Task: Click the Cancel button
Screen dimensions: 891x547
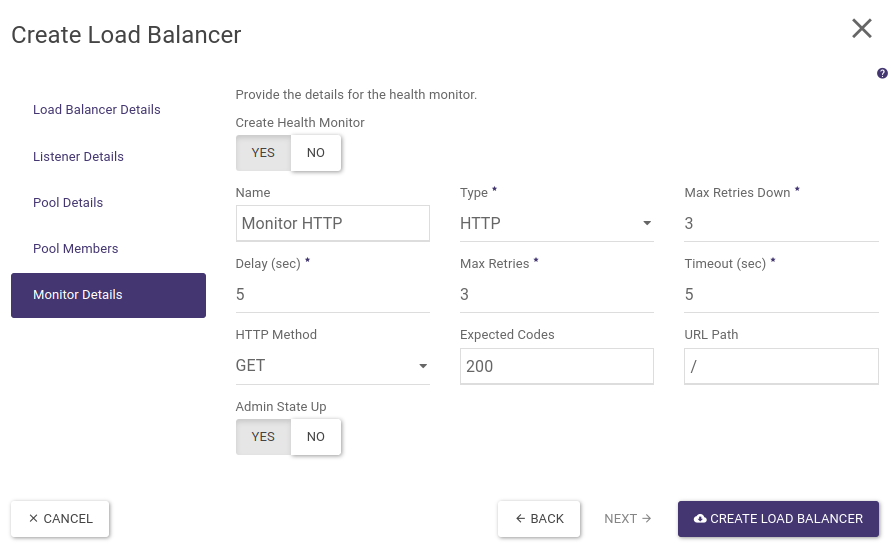Action: 60,519
